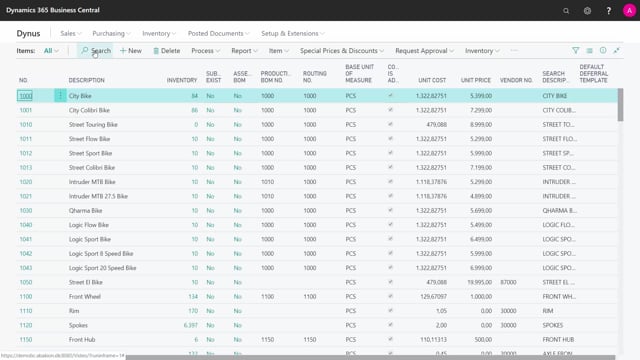This screenshot has width=640, height=360.
Task: Open the search magnifier in top bar
Action: (566, 11)
